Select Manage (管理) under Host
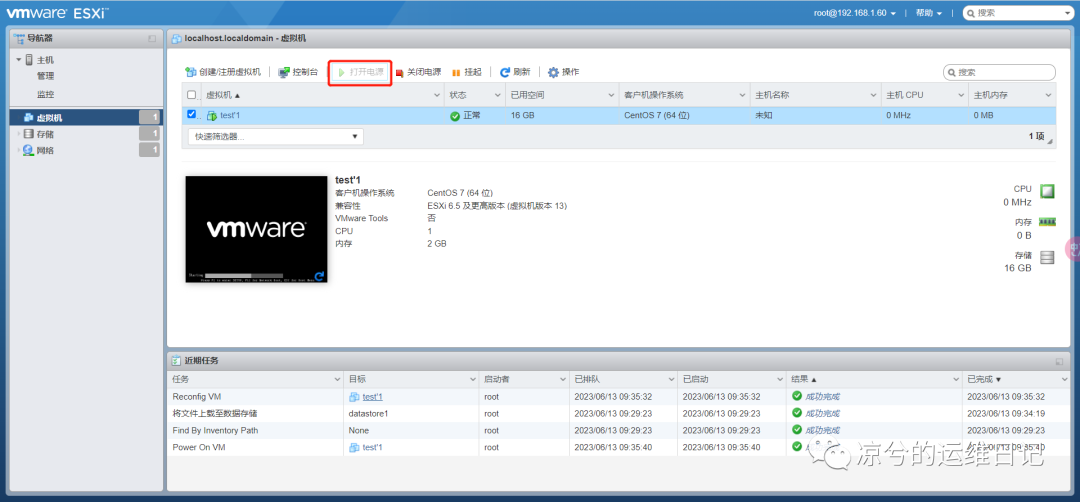This screenshot has width=1080, height=502. [45, 76]
